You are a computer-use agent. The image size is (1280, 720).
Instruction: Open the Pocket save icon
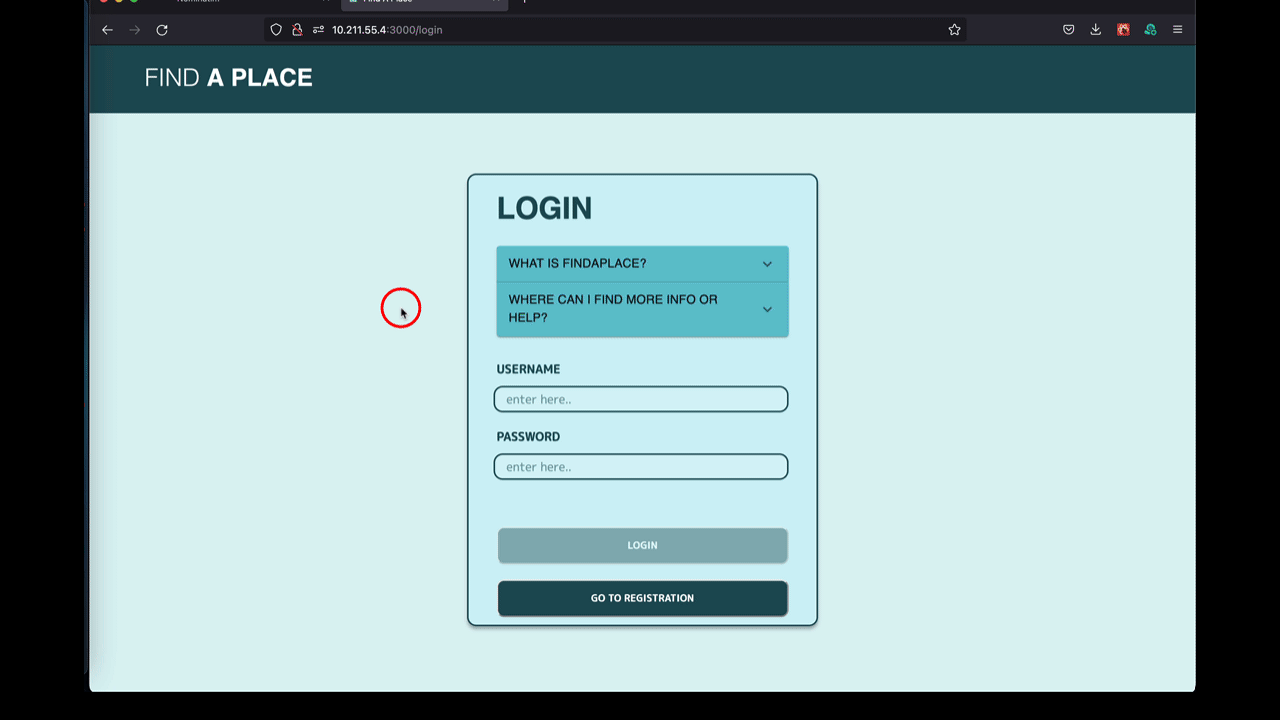[x=1069, y=30]
